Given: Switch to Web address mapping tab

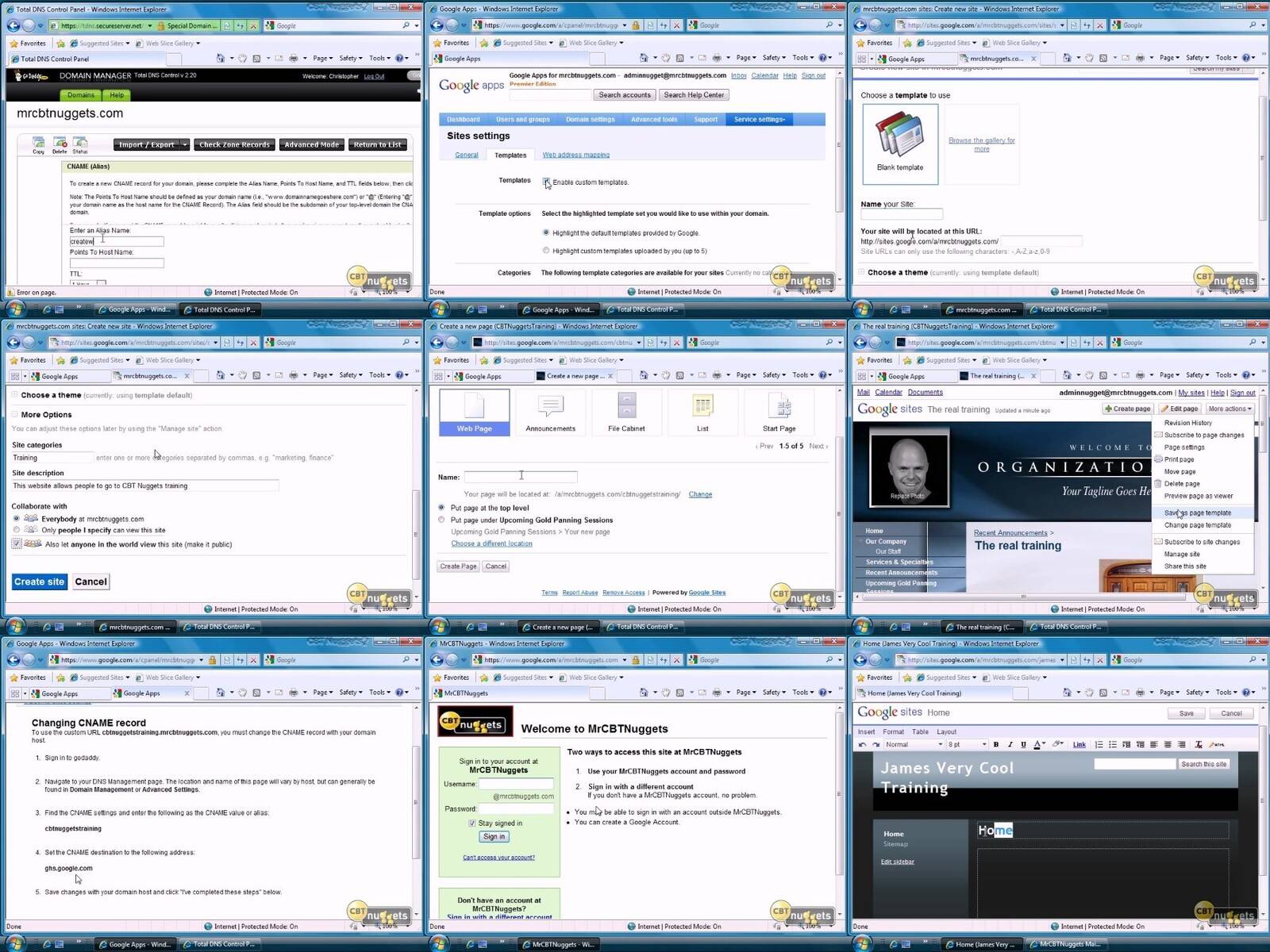Looking at the screenshot, I should coord(576,155).
